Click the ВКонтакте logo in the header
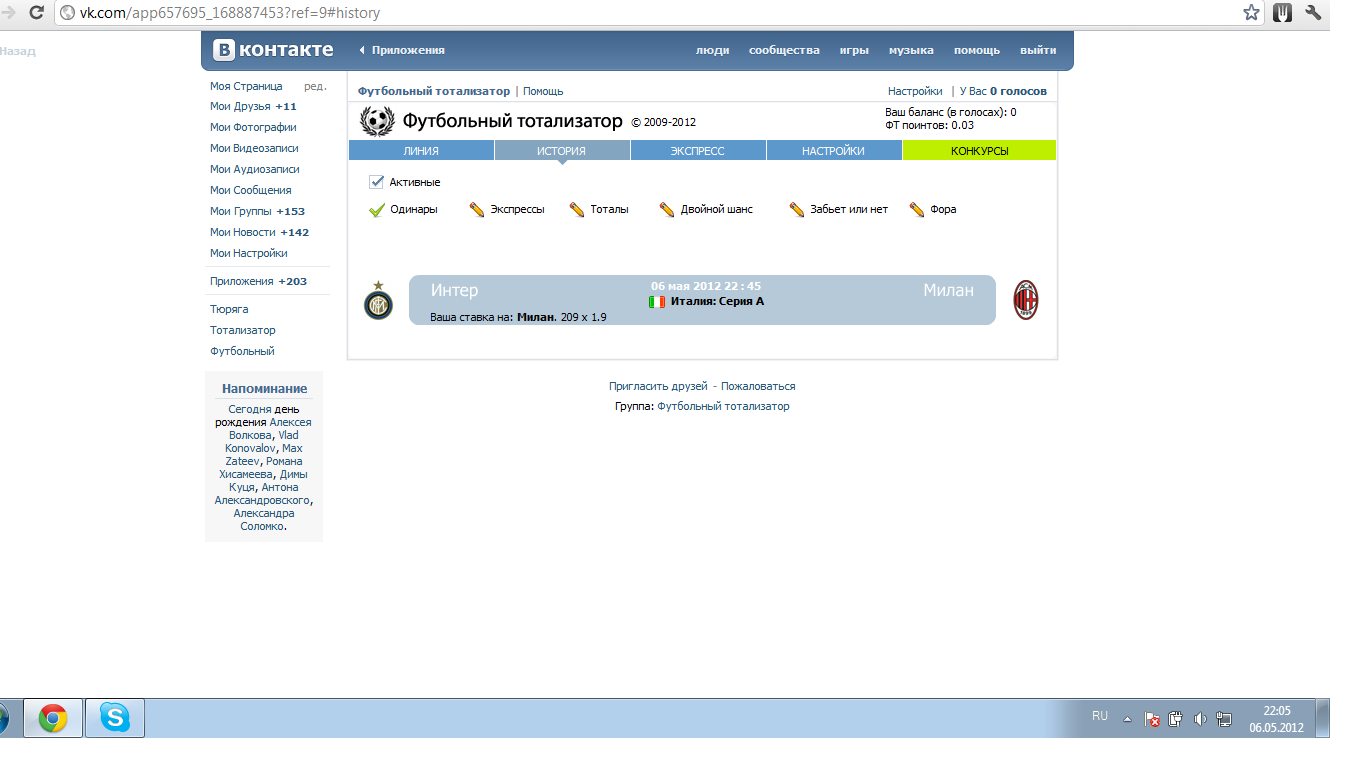Screen dimensions: 1366x768 (273, 50)
